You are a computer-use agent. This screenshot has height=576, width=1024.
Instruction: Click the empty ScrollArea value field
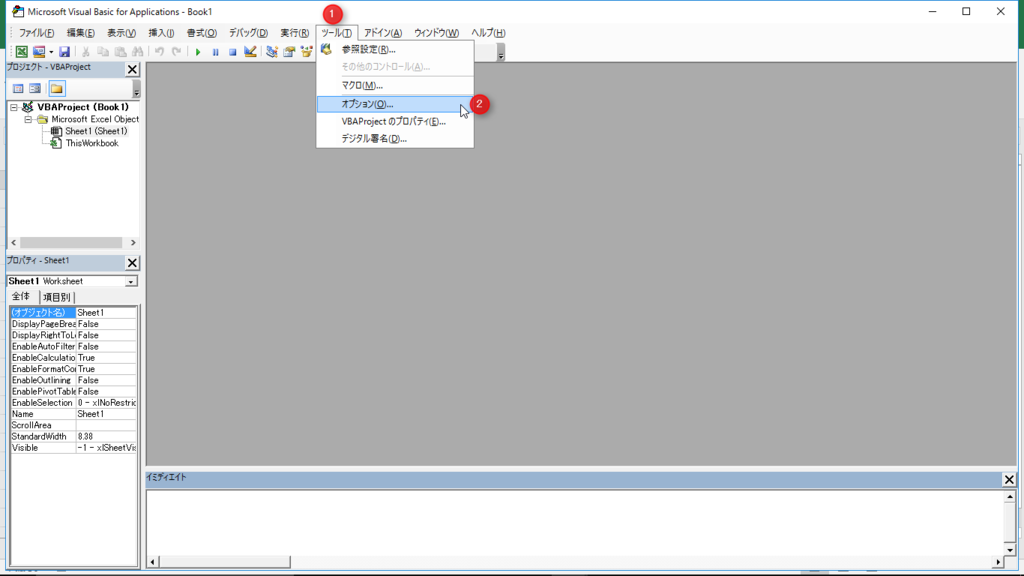pos(106,425)
